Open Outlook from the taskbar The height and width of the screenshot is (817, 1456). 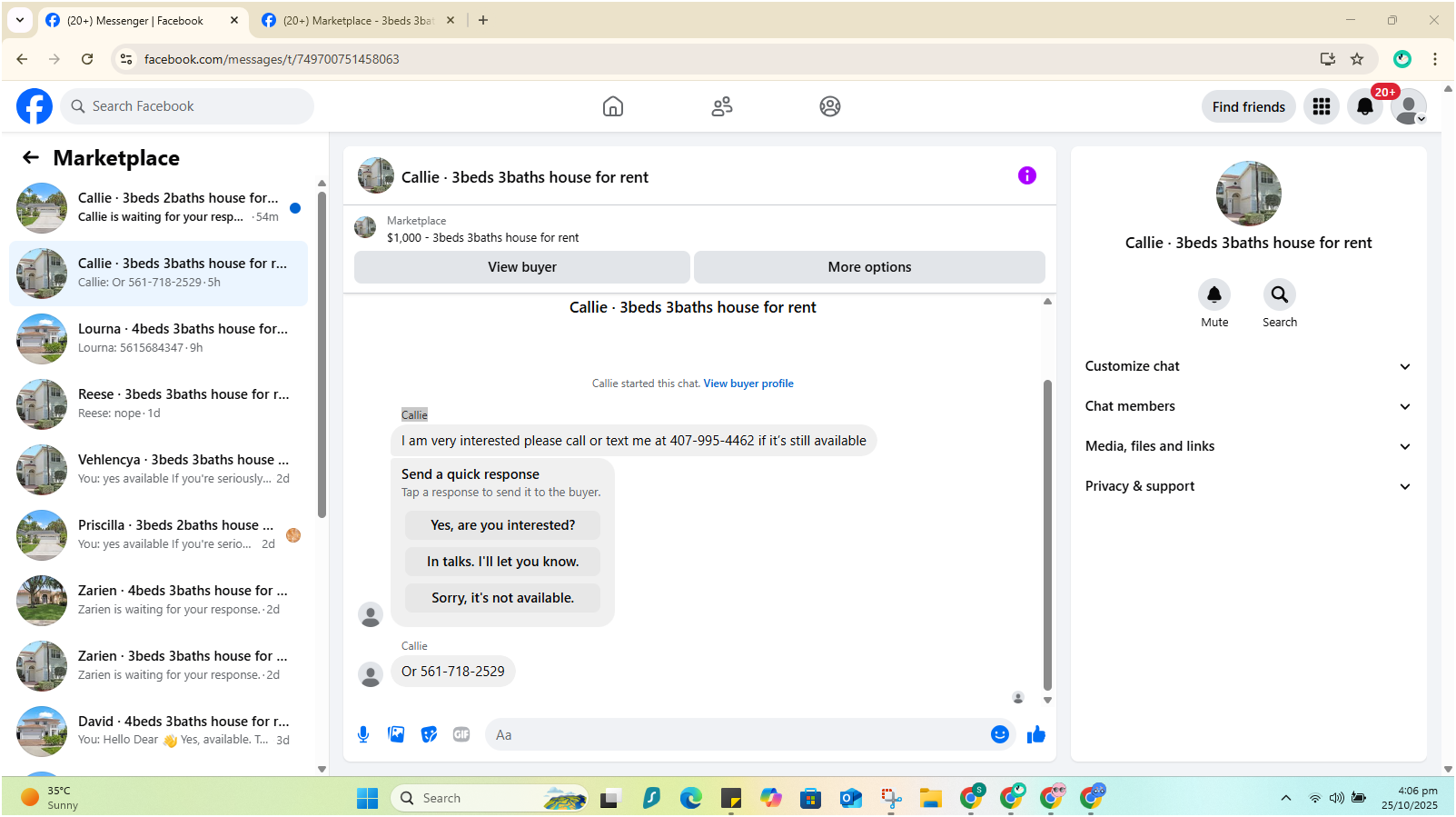pyautogui.click(x=851, y=798)
